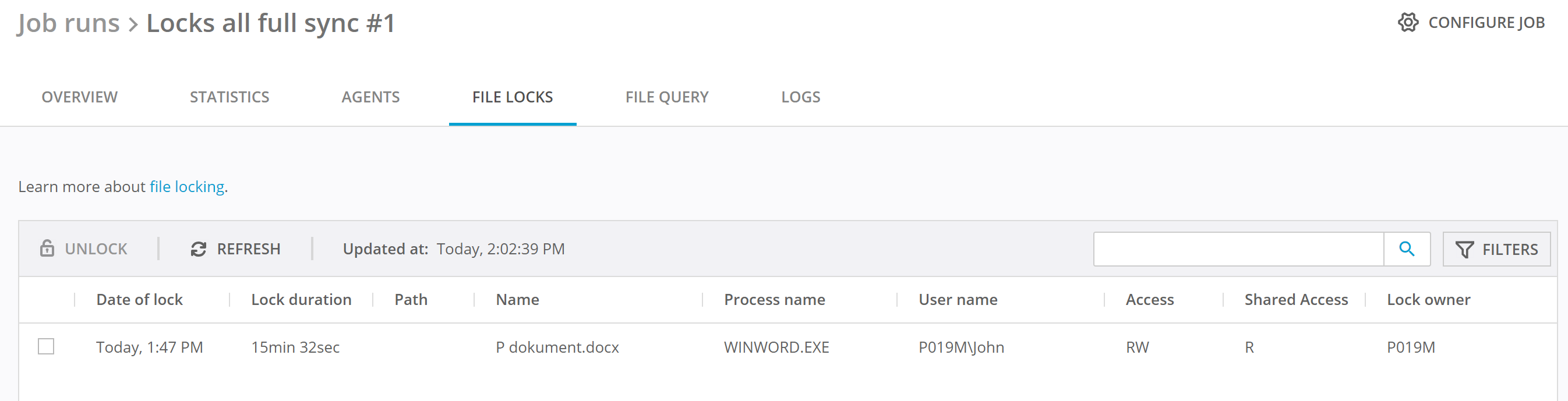The image size is (1568, 401).
Task: Switch to the Logs tab
Action: tap(800, 97)
